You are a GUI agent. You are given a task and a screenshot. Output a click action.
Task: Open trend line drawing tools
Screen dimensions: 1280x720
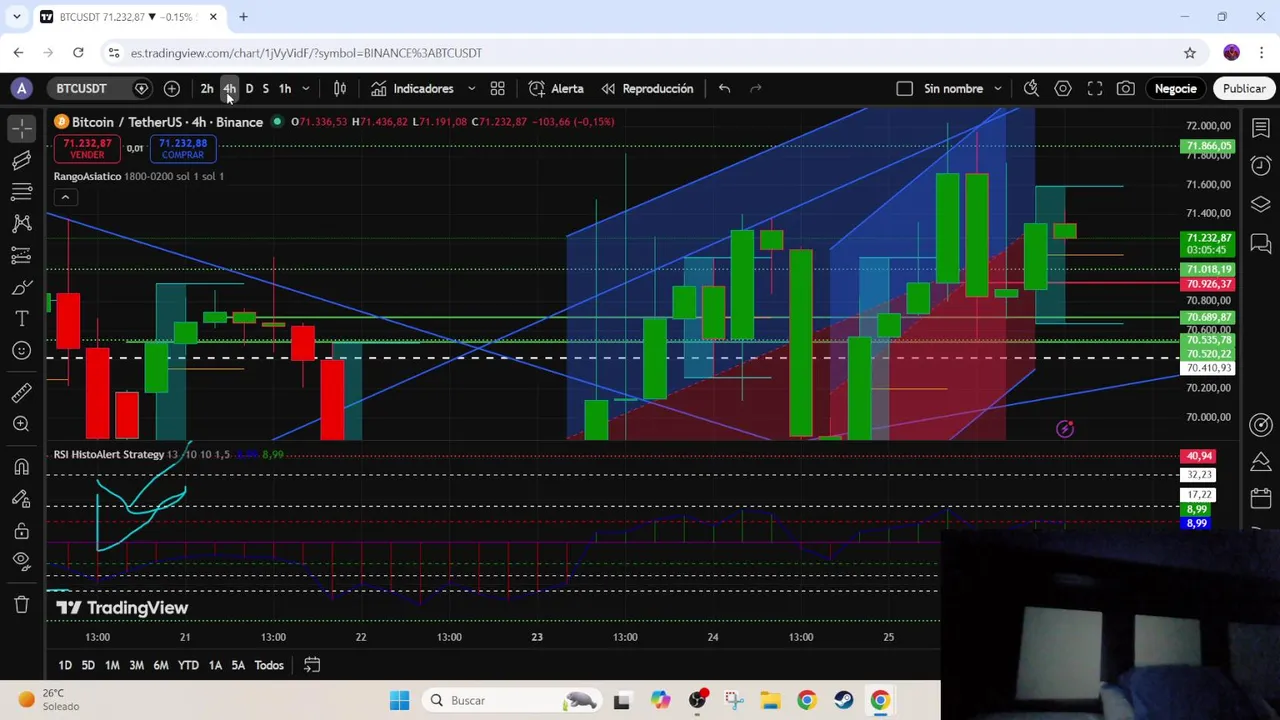tap(21, 160)
